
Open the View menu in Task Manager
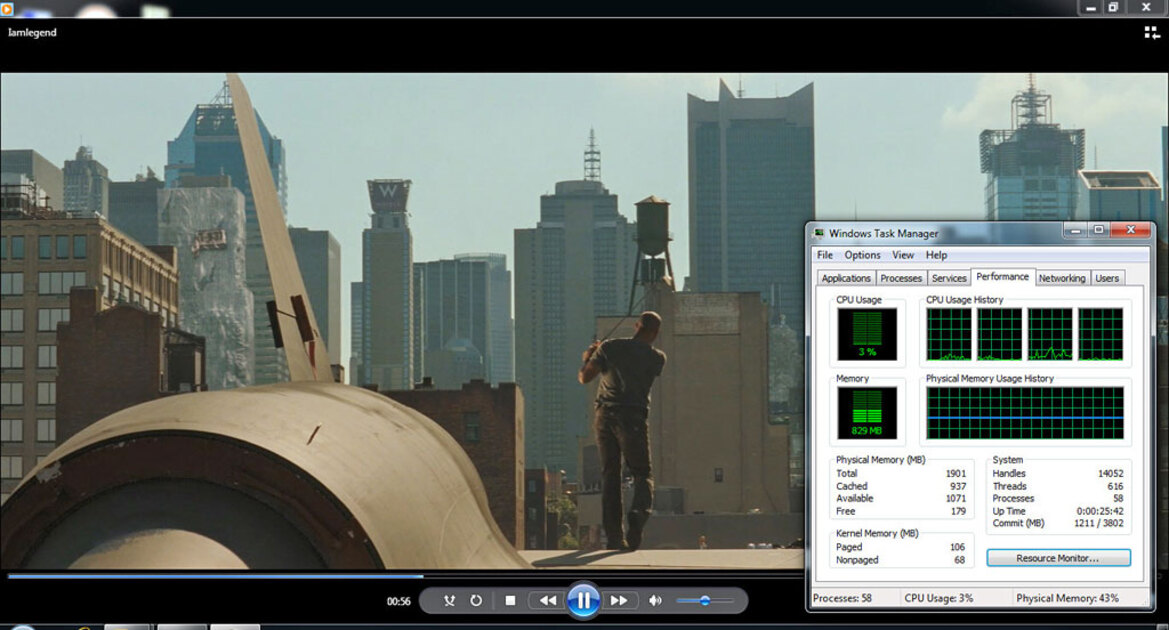tap(903, 255)
